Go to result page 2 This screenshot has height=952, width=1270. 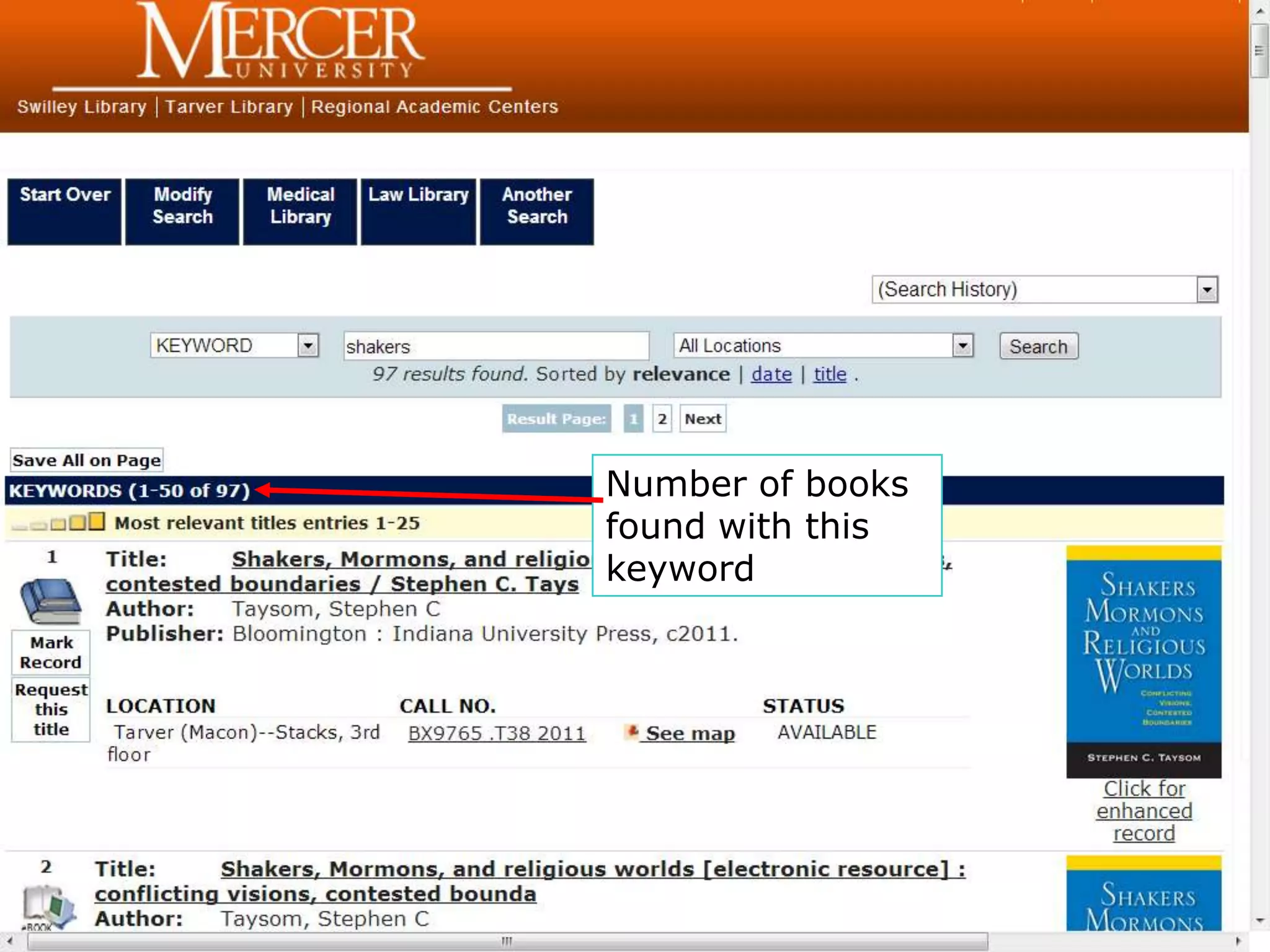(x=662, y=419)
